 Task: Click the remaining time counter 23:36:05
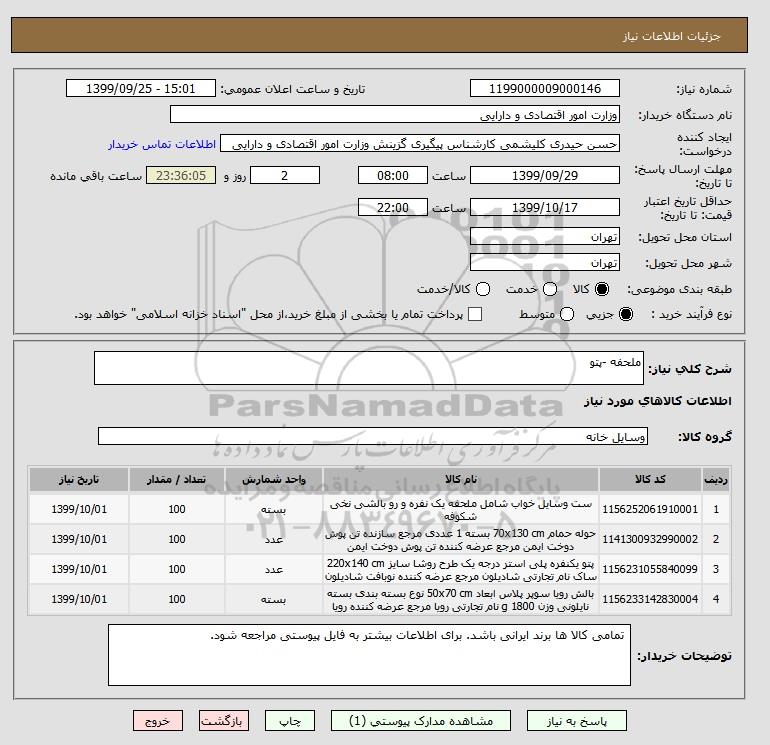181,175
